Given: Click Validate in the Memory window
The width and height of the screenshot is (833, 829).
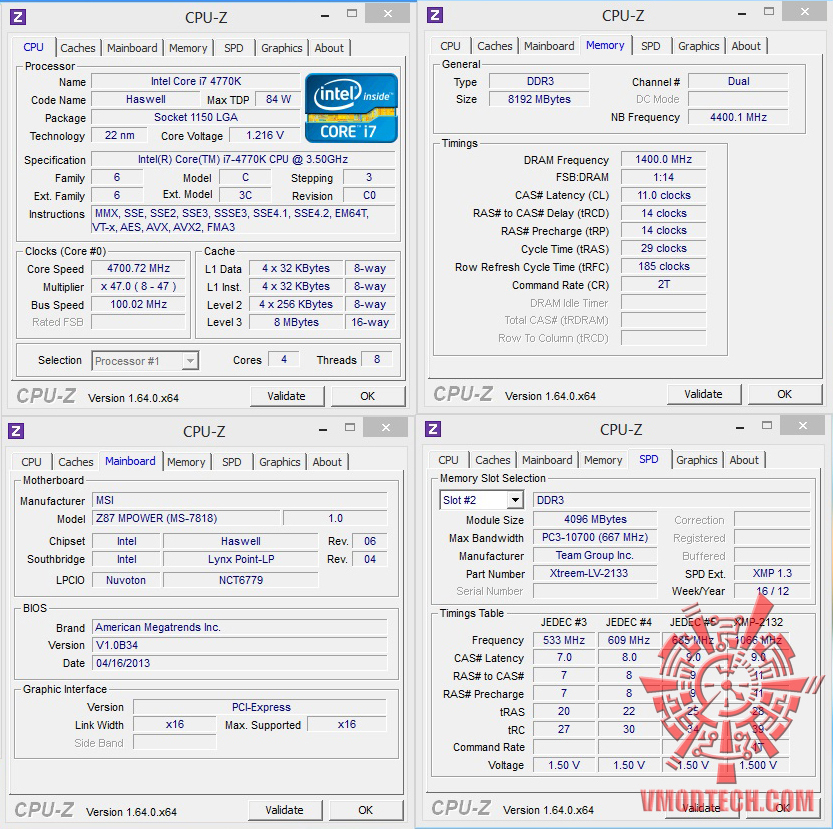Looking at the screenshot, I should click(x=703, y=394).
